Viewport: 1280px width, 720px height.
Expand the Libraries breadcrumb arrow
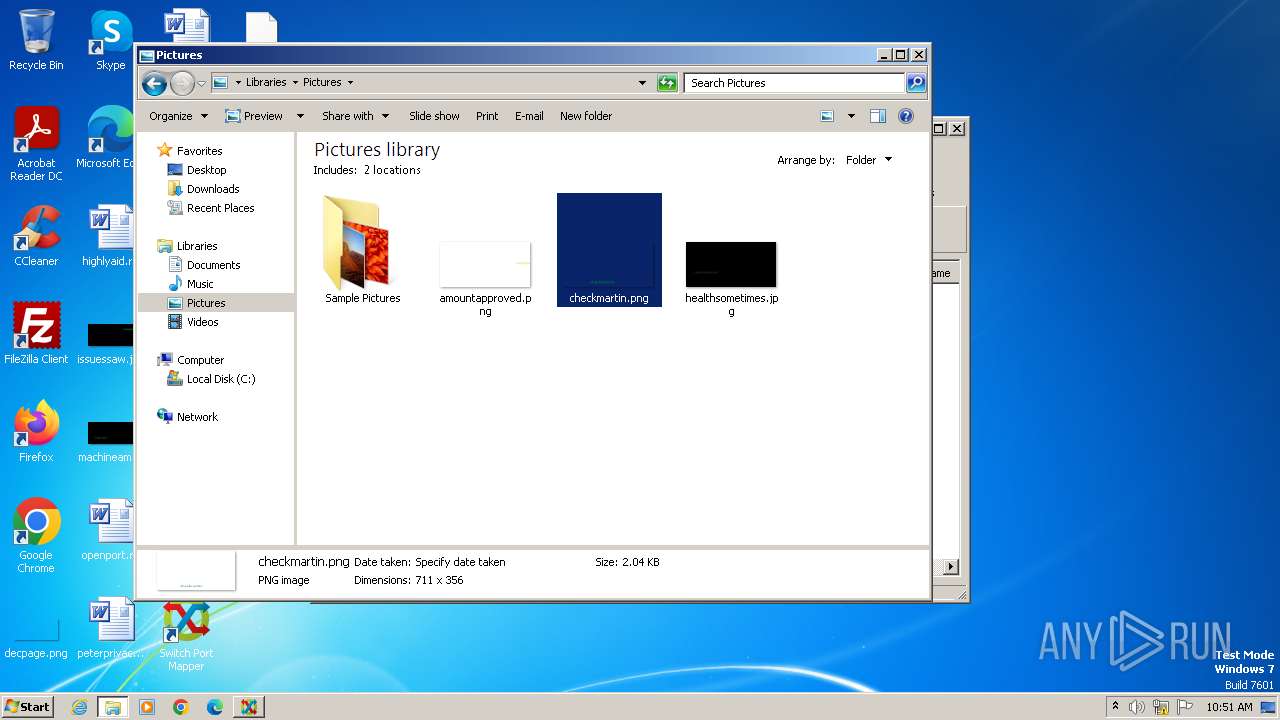coord(294,83)
